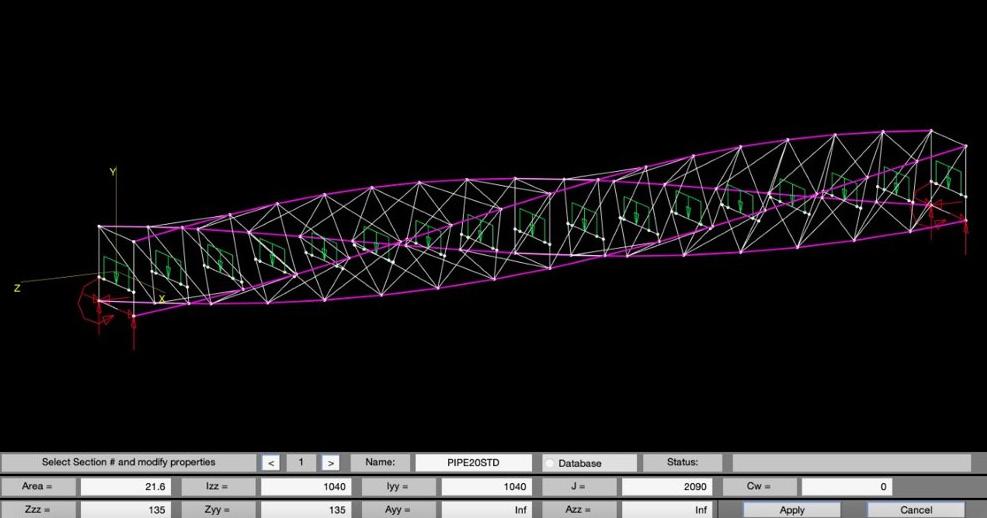Edit the Area value 21.6
Viewport: 987px width, 518px height.
(125, 487)
